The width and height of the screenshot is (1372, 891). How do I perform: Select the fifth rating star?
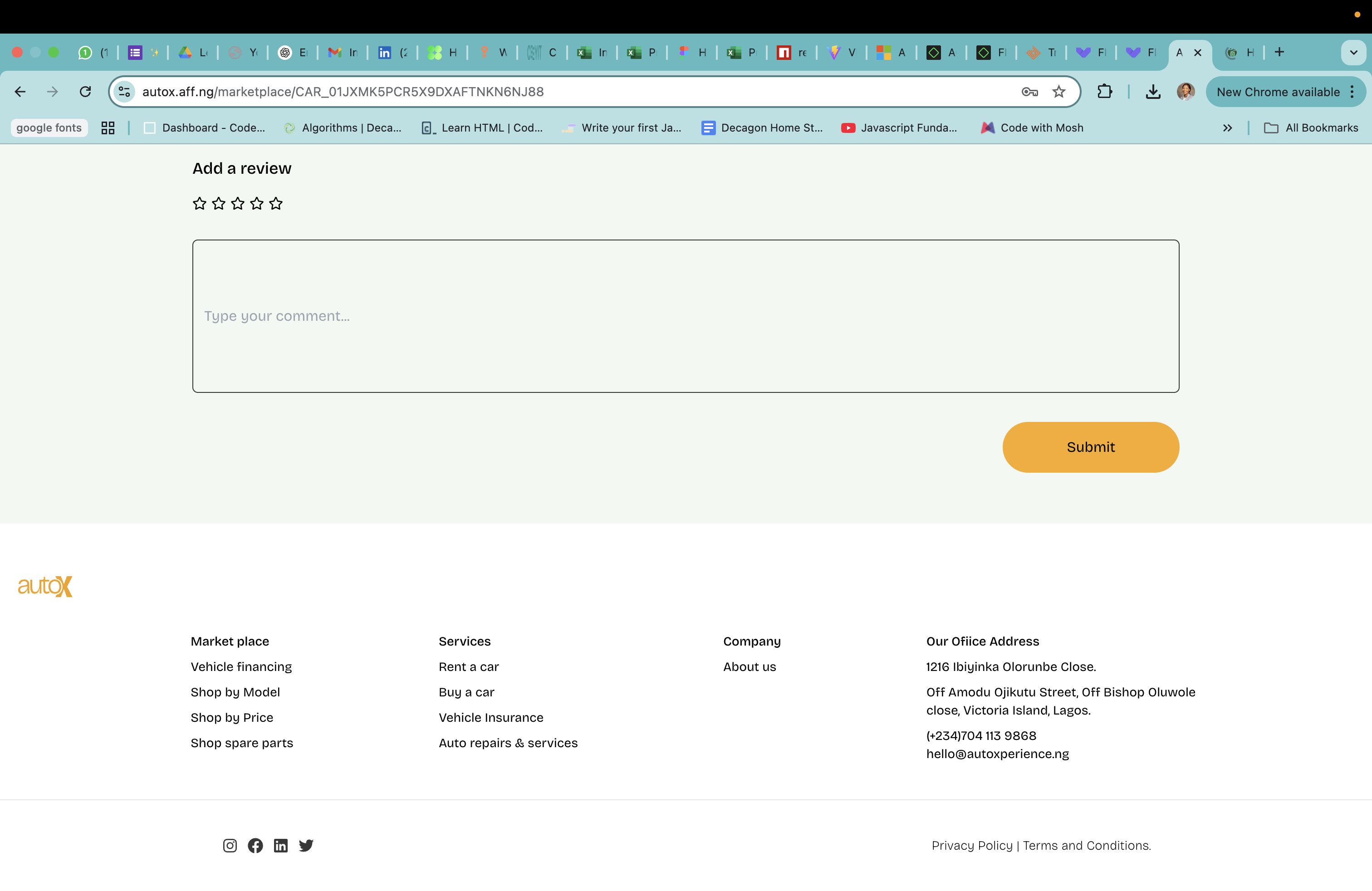click(276, 203)
